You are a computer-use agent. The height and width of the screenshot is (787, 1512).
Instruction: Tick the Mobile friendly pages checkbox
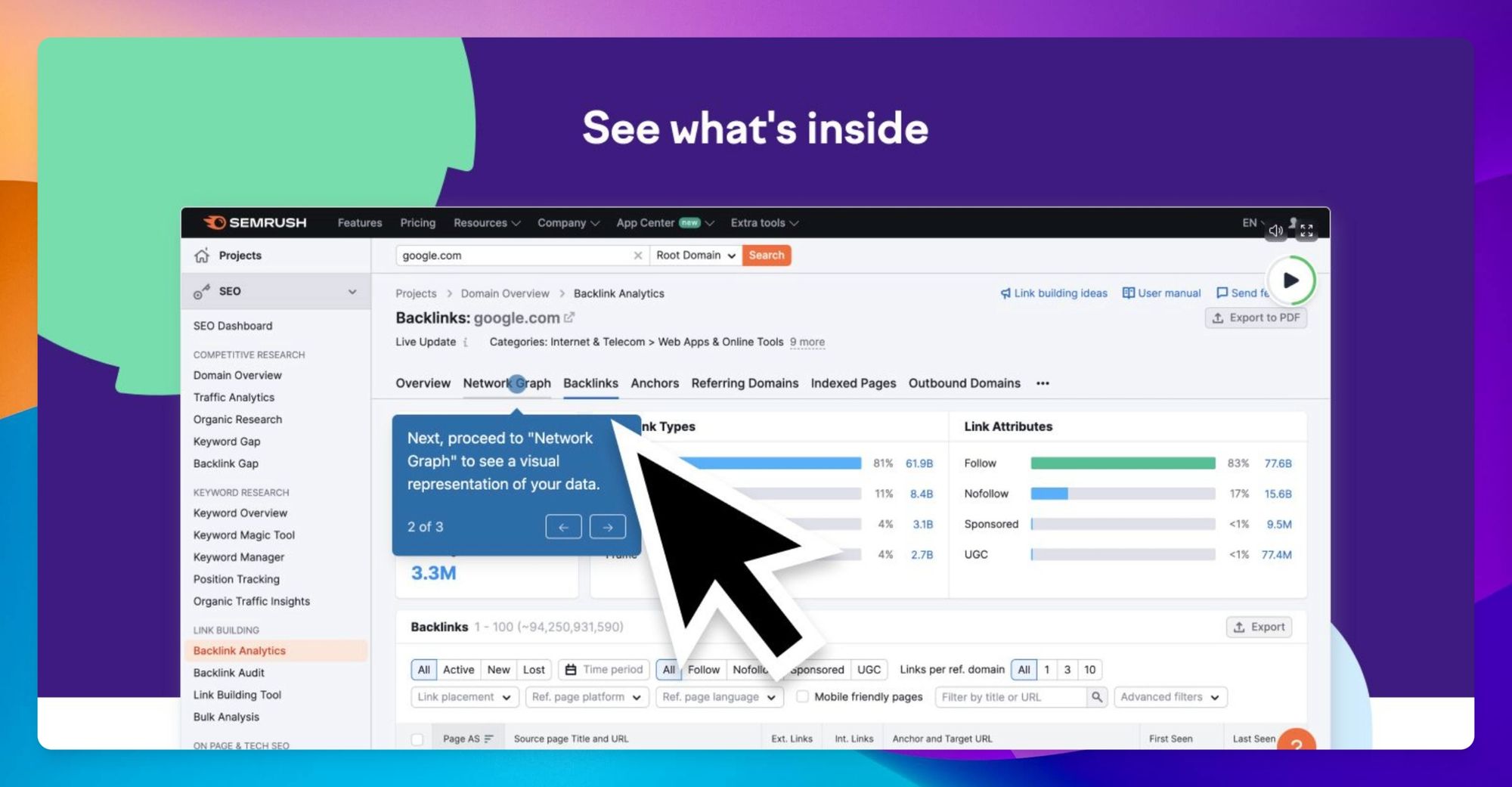pyautogui.click(x=802, y=697)
